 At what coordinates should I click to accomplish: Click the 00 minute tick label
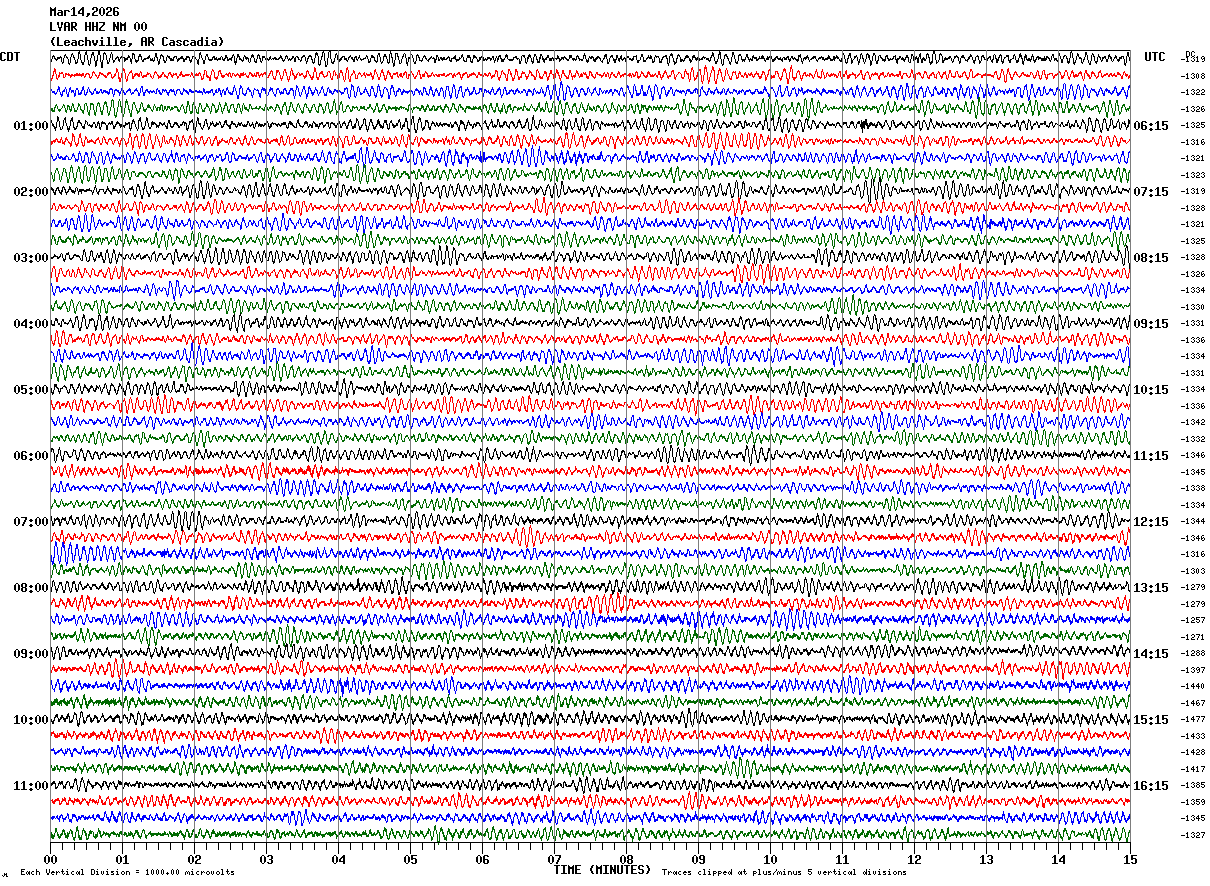click(x=50, y=859)
